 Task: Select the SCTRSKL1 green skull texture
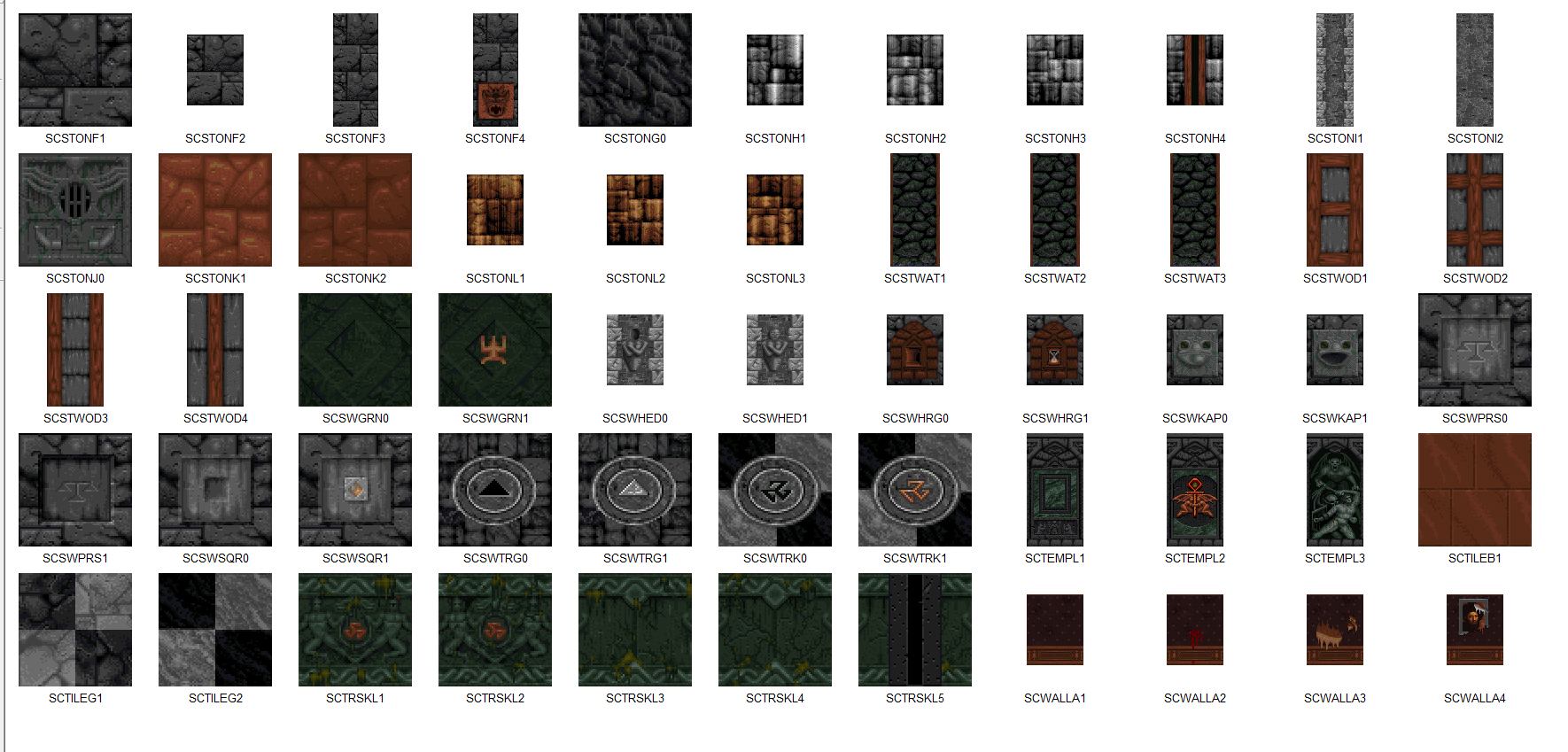[x=355, y=630]
